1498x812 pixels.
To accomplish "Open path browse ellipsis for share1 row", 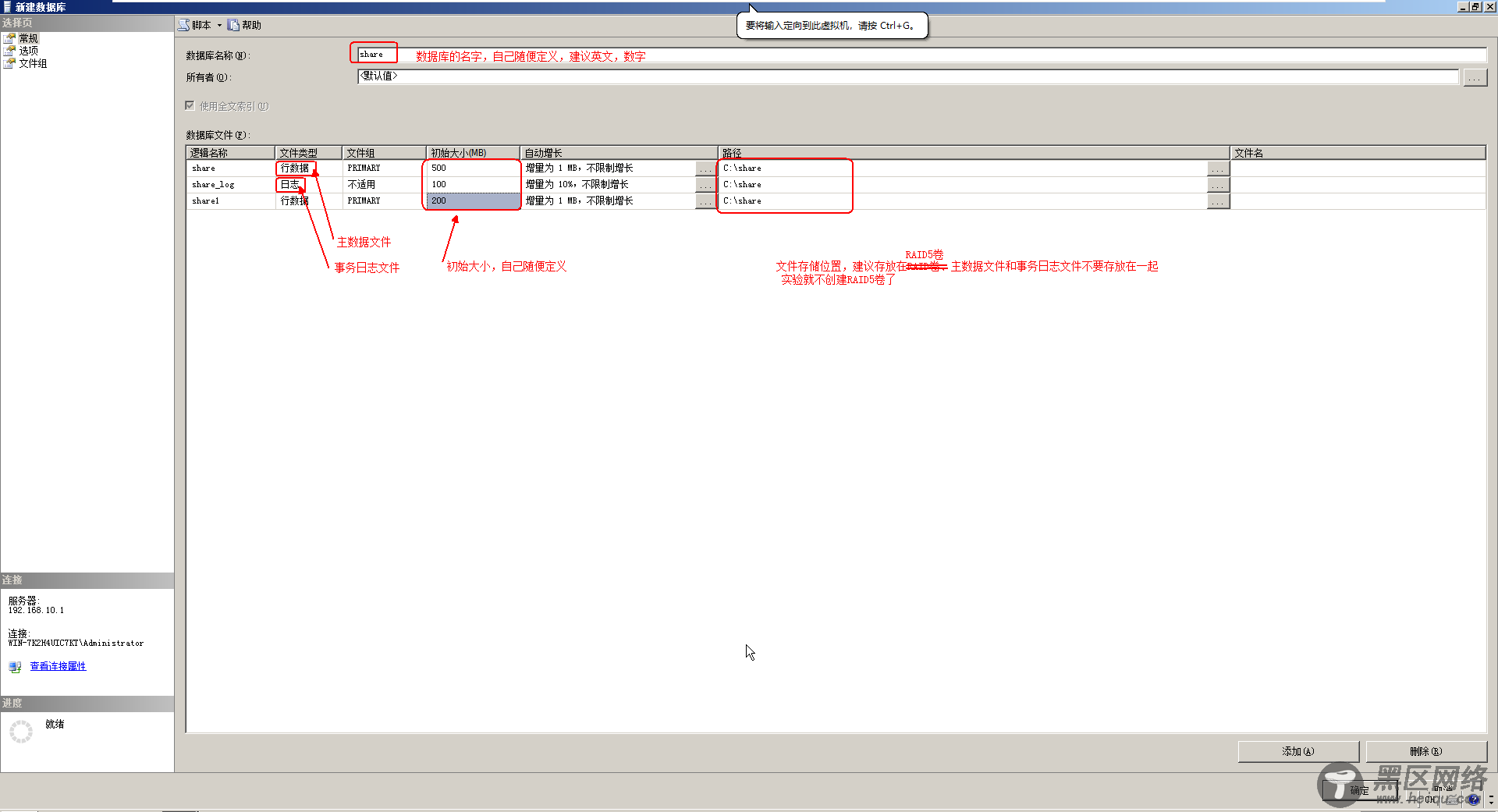I will [x=1218, y=201].
